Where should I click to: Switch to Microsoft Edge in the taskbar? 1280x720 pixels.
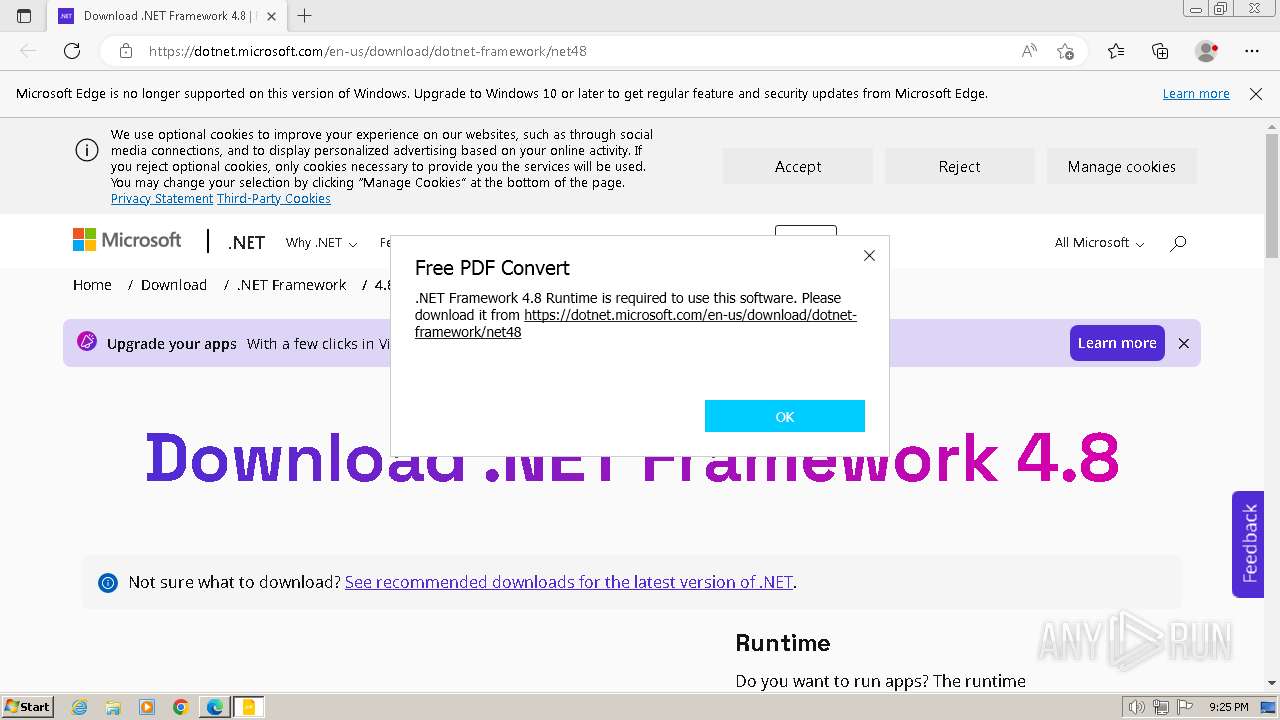click(x=214, y=707)
